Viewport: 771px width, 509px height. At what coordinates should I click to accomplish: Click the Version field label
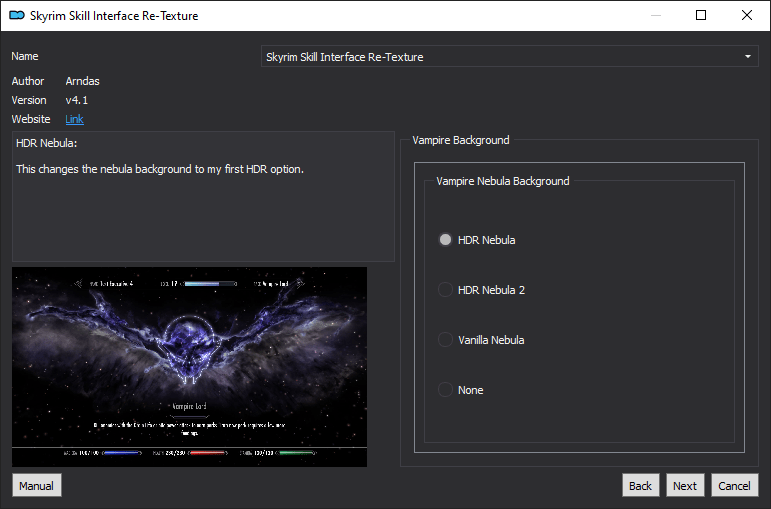pyautogui.click(x=29, y=100)
